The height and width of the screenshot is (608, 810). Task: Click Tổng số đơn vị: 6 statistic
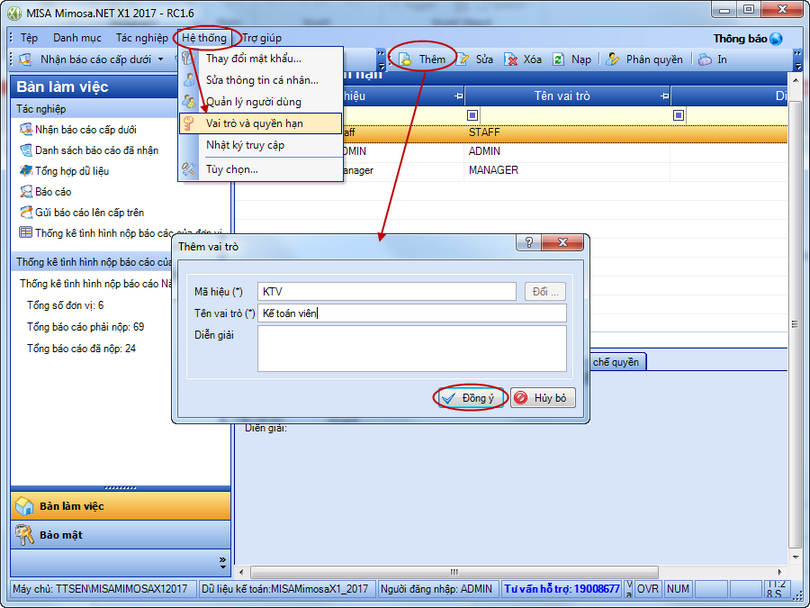click(x=66, y=305)
